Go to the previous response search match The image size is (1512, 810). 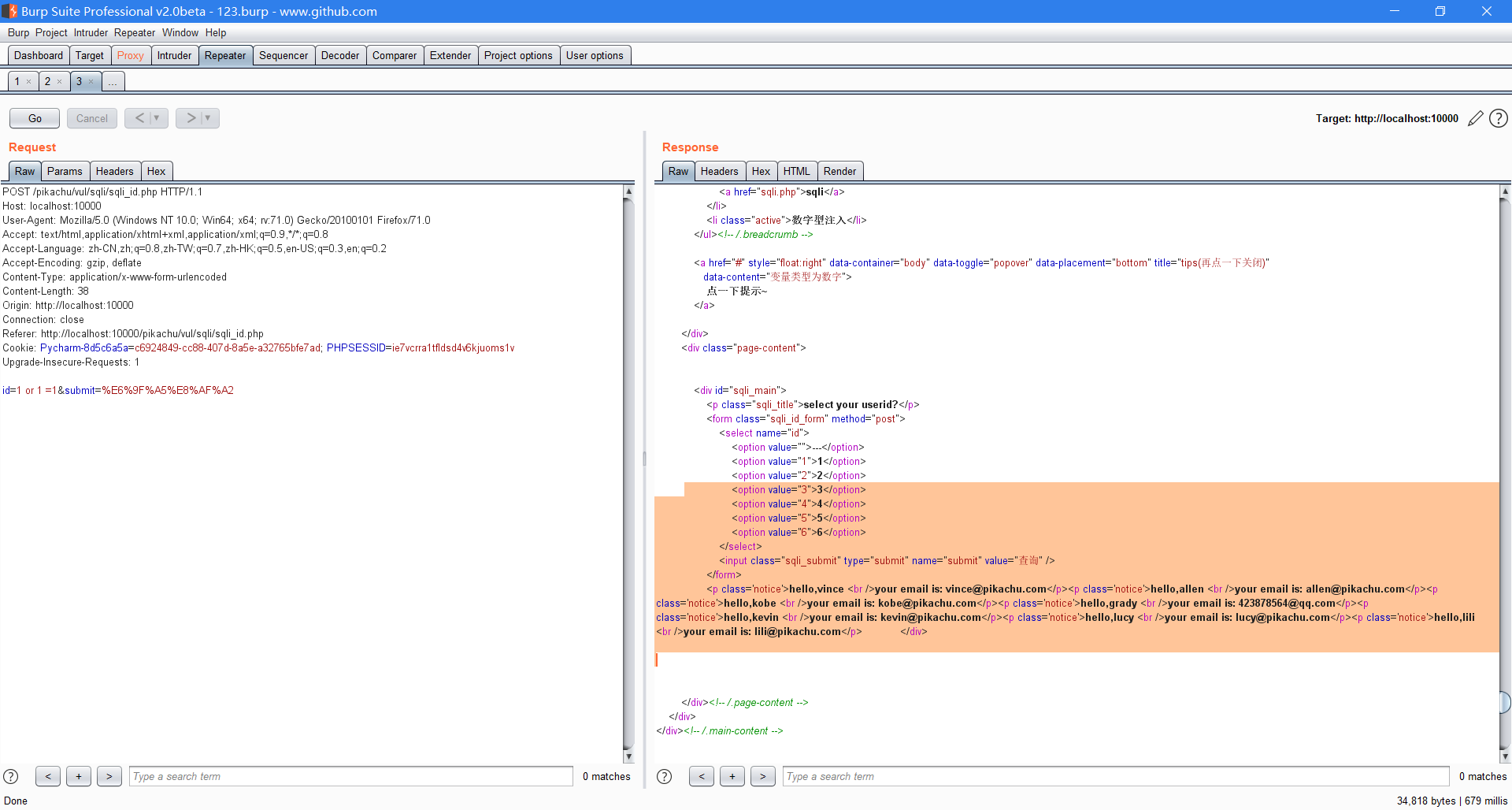pos(702,776)
